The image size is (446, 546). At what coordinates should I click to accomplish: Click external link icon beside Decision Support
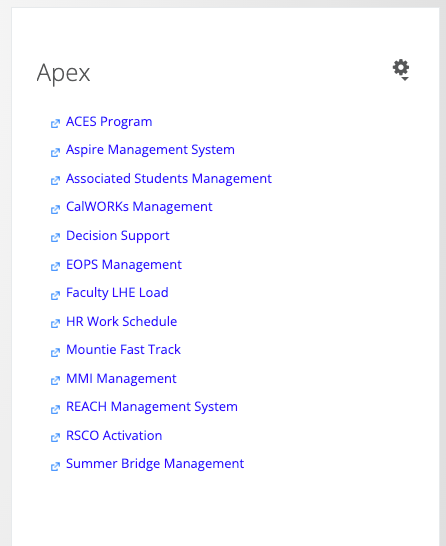[x=55, y=238]
